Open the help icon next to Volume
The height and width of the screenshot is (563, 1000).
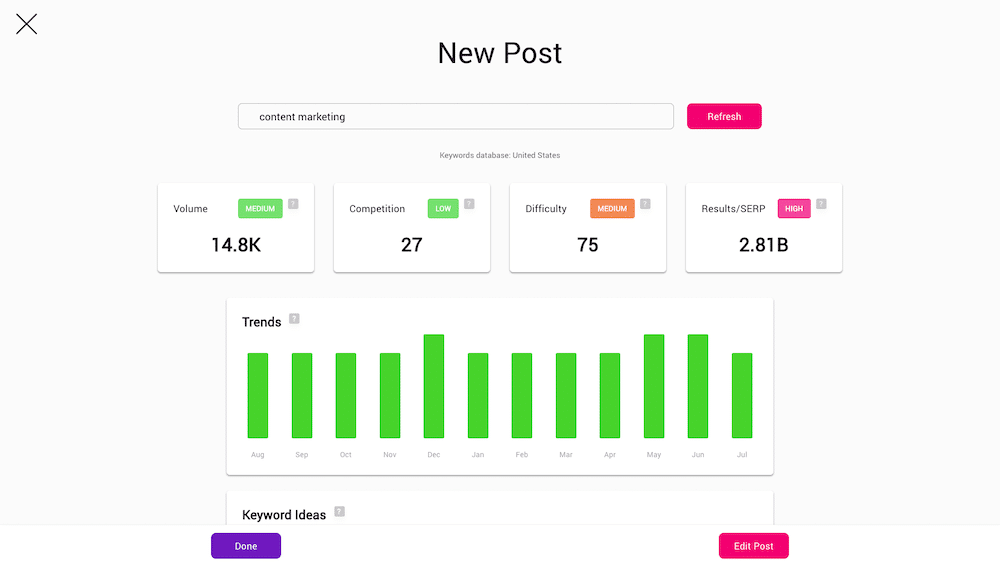(293, 204)
